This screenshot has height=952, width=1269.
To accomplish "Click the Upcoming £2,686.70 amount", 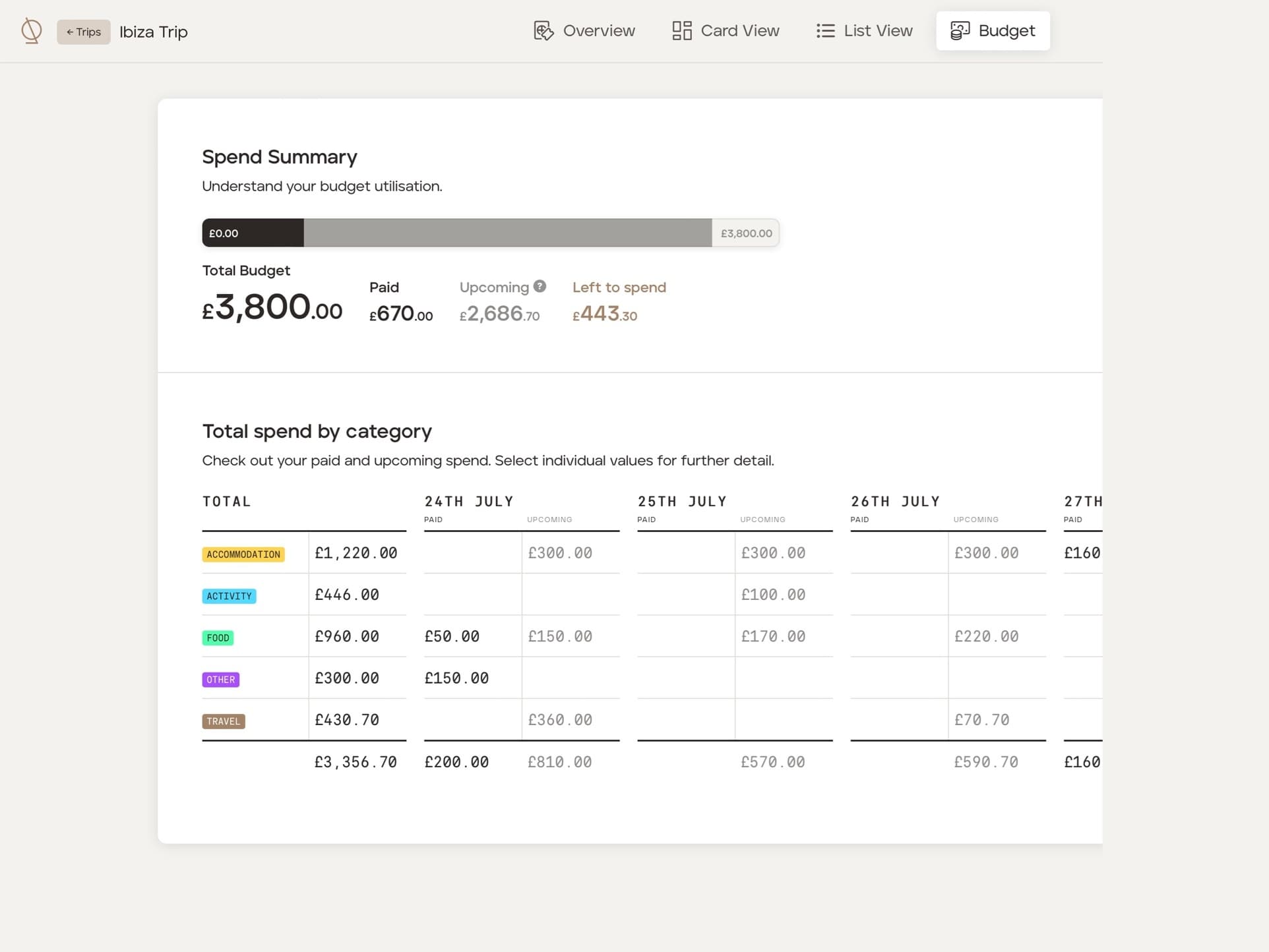I will (x=499, y=314).
